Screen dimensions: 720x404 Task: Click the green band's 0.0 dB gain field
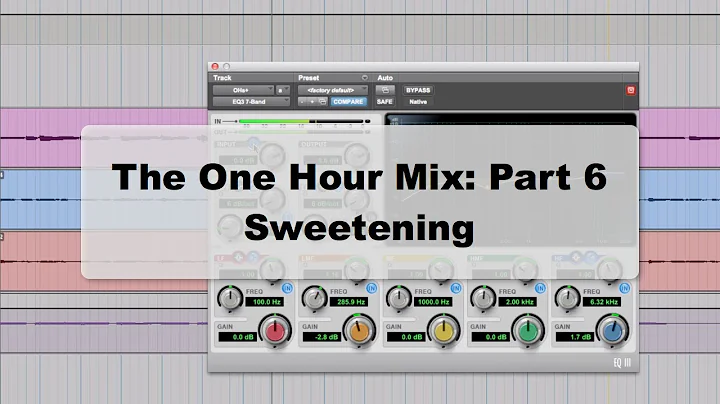click(x=490, y=337)
